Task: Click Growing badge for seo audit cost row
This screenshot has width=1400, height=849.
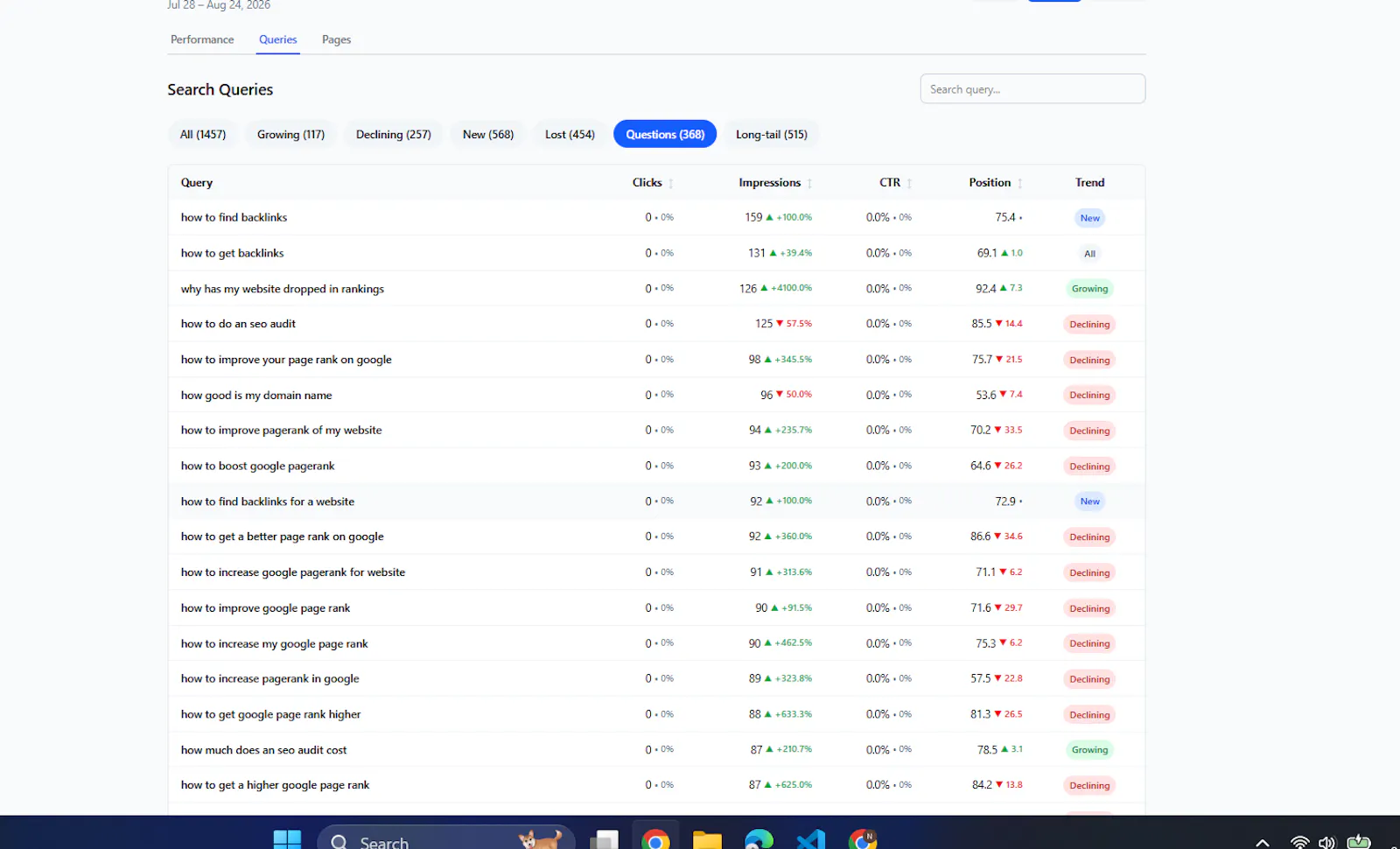Action: [1089, 750]
